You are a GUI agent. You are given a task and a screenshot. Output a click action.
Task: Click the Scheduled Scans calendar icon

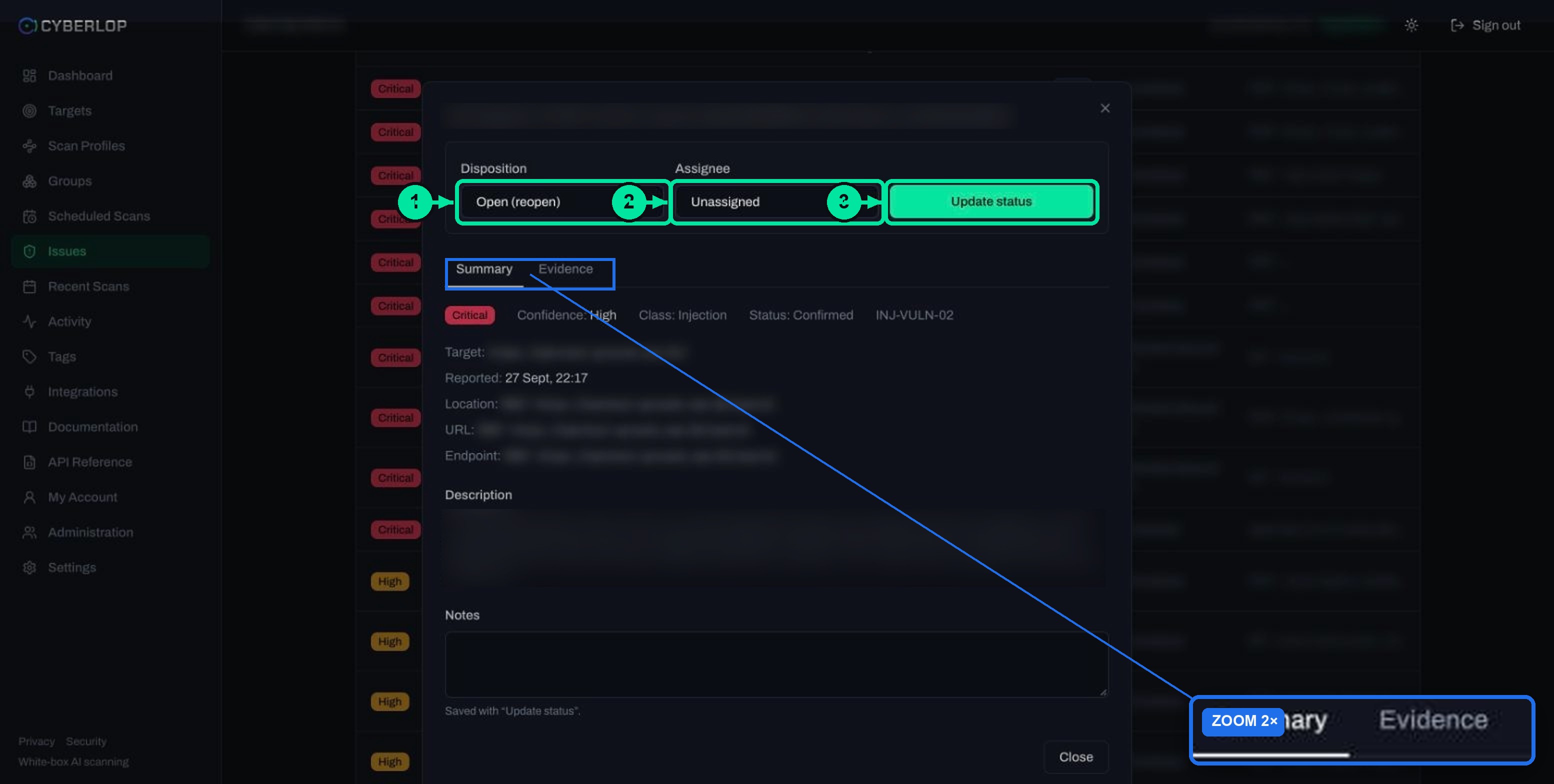coord(29,216)
